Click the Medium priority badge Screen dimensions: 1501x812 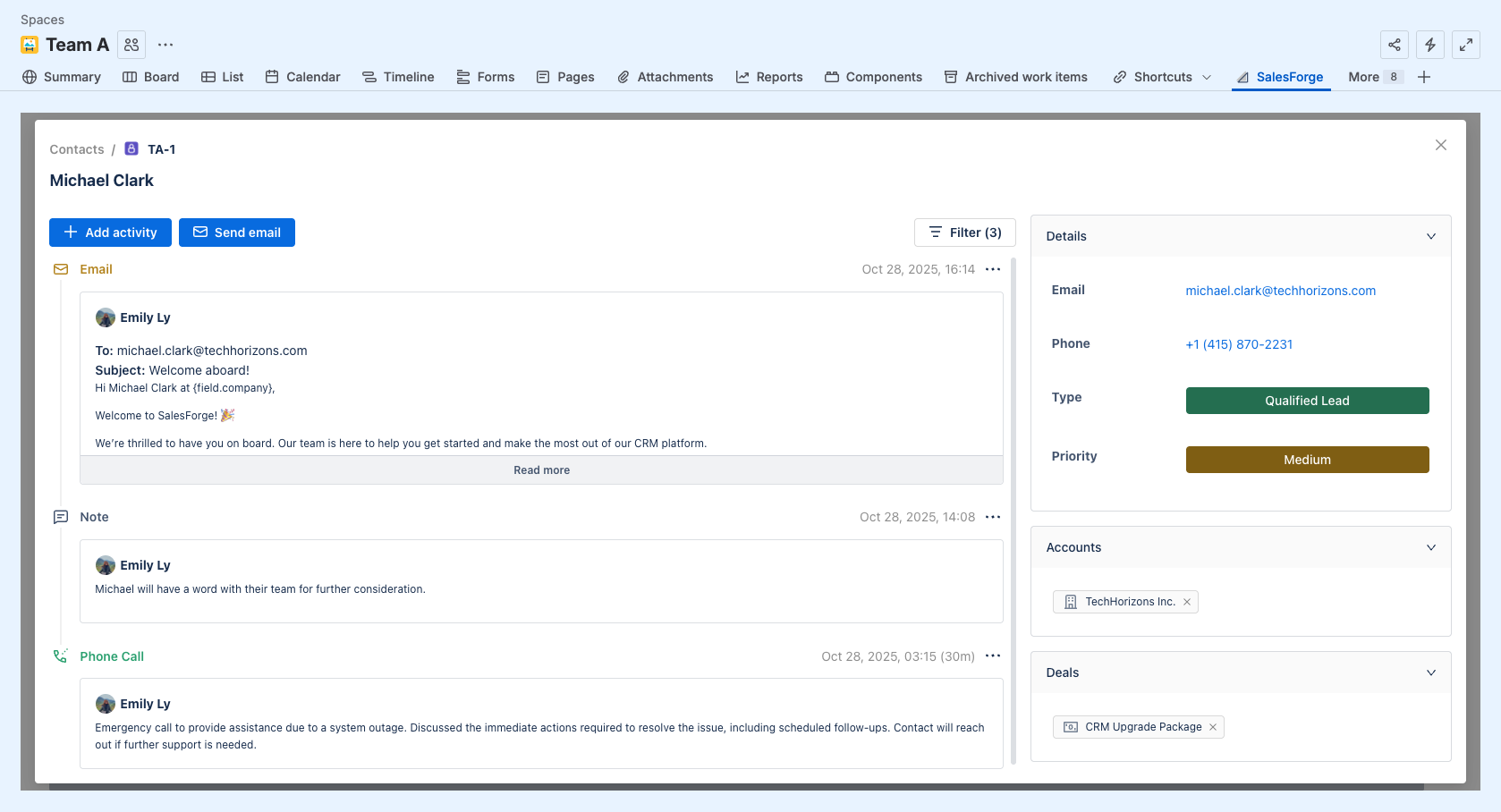tap(1307, 460)
